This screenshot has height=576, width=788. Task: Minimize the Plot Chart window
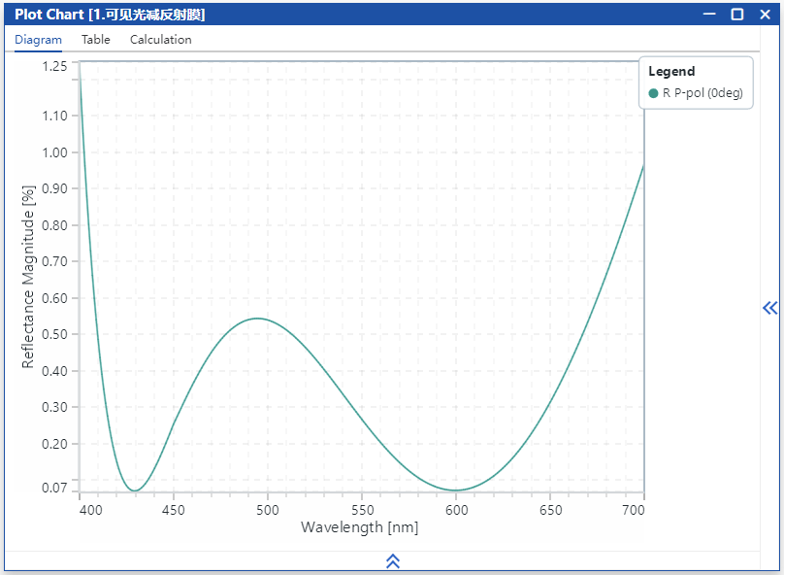coord(709,14)
